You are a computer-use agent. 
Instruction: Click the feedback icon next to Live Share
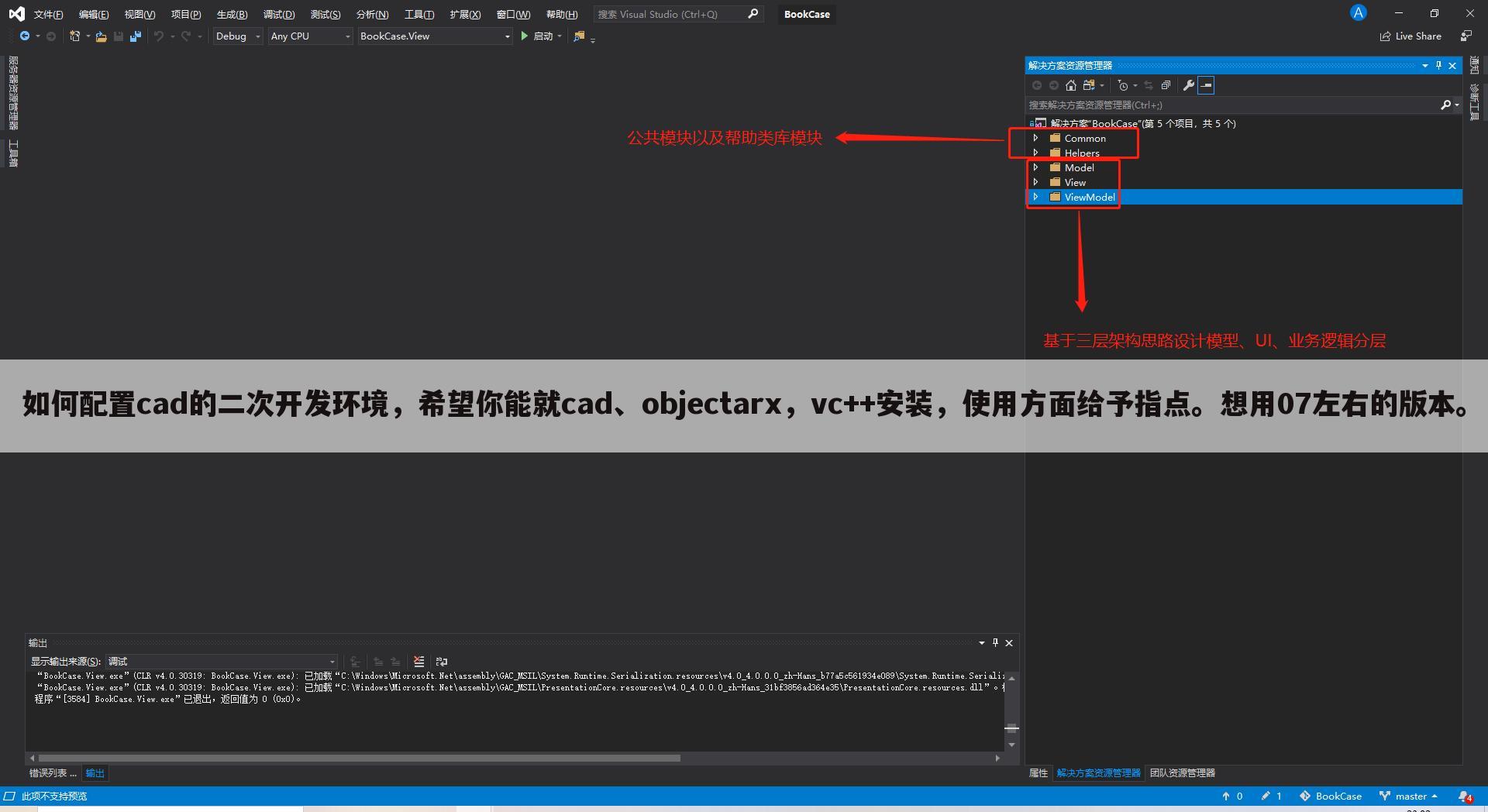click(x=1466, y=36)
